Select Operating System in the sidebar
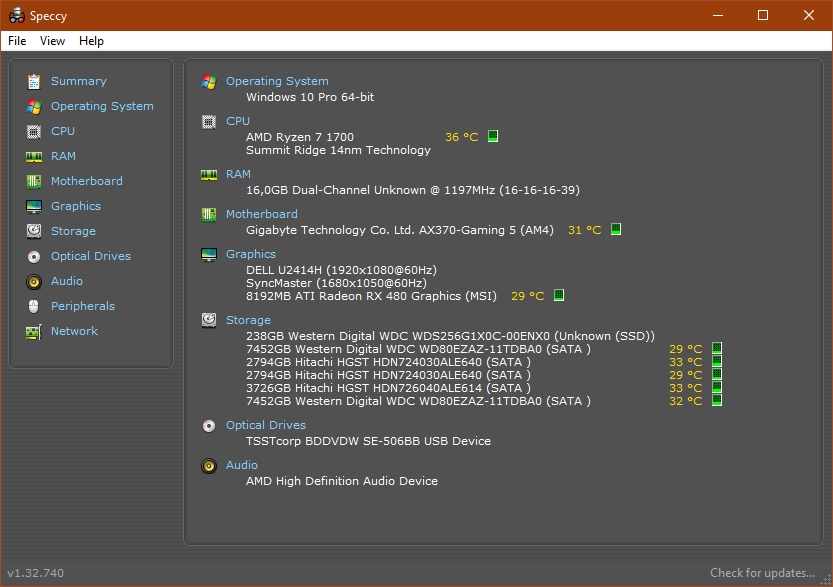This screenshot has width=833, height=587. coord(102,106)
